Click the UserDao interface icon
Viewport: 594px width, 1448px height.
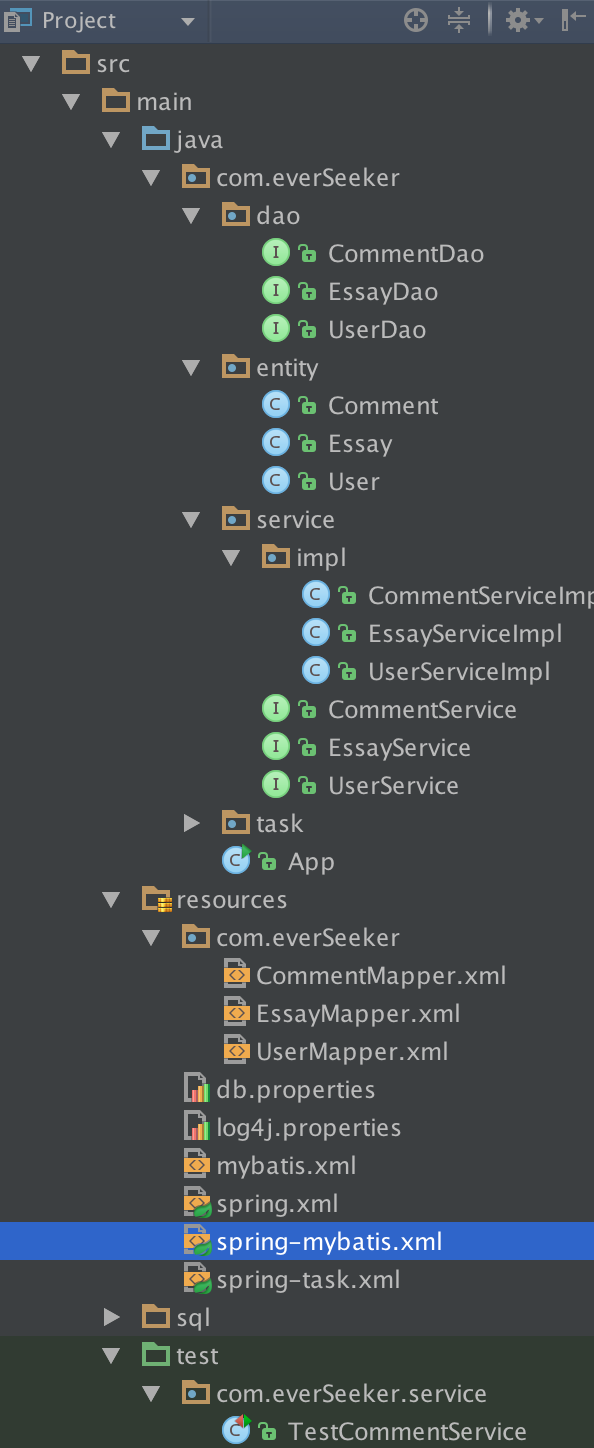pyautogui.click(x=276, y=329)
